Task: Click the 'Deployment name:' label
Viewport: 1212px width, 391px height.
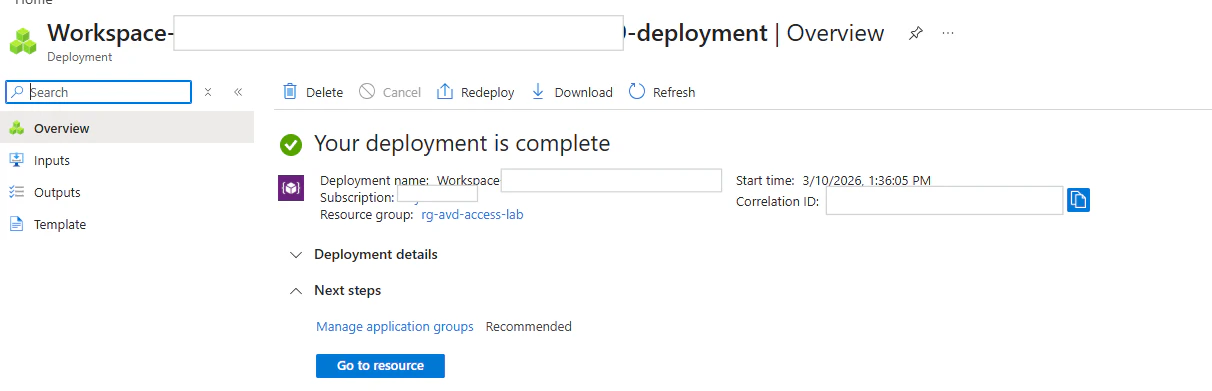Action: tap(374, 181)
